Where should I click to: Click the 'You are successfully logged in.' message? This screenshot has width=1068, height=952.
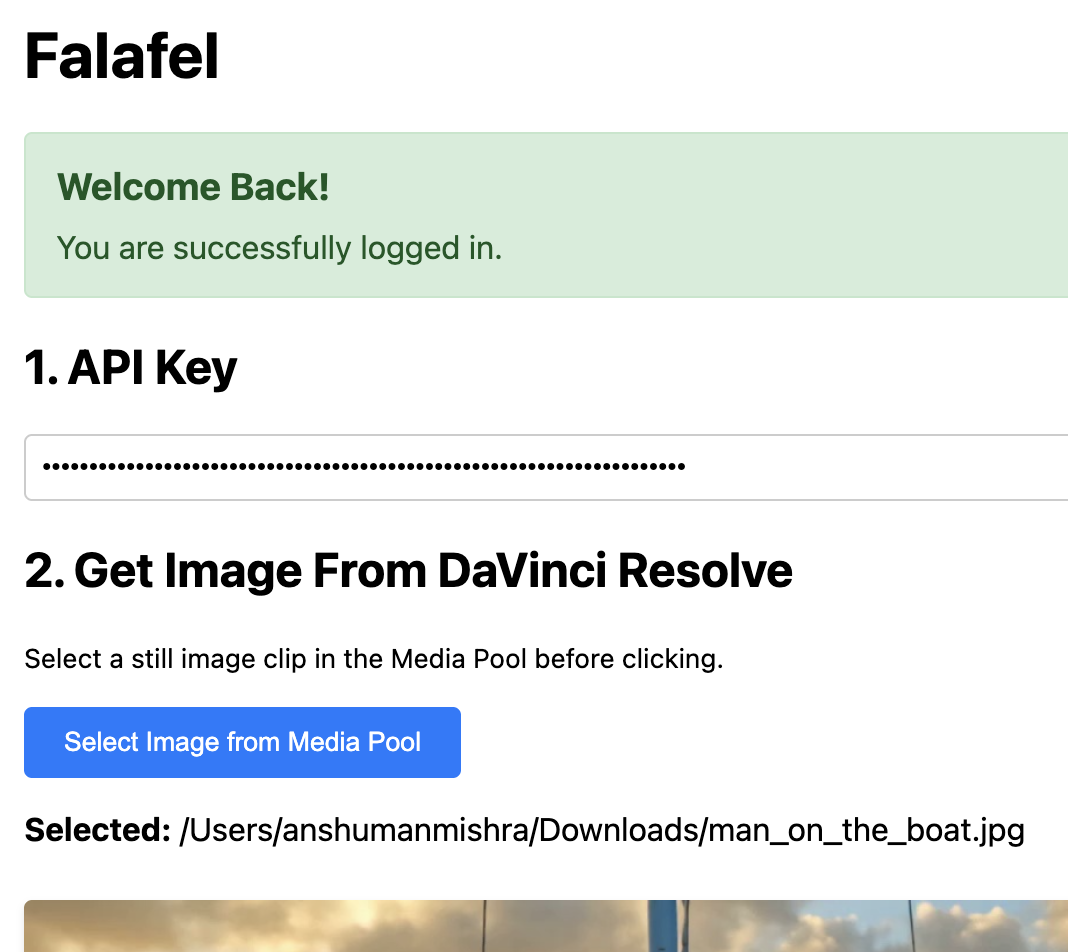[279, 248]
